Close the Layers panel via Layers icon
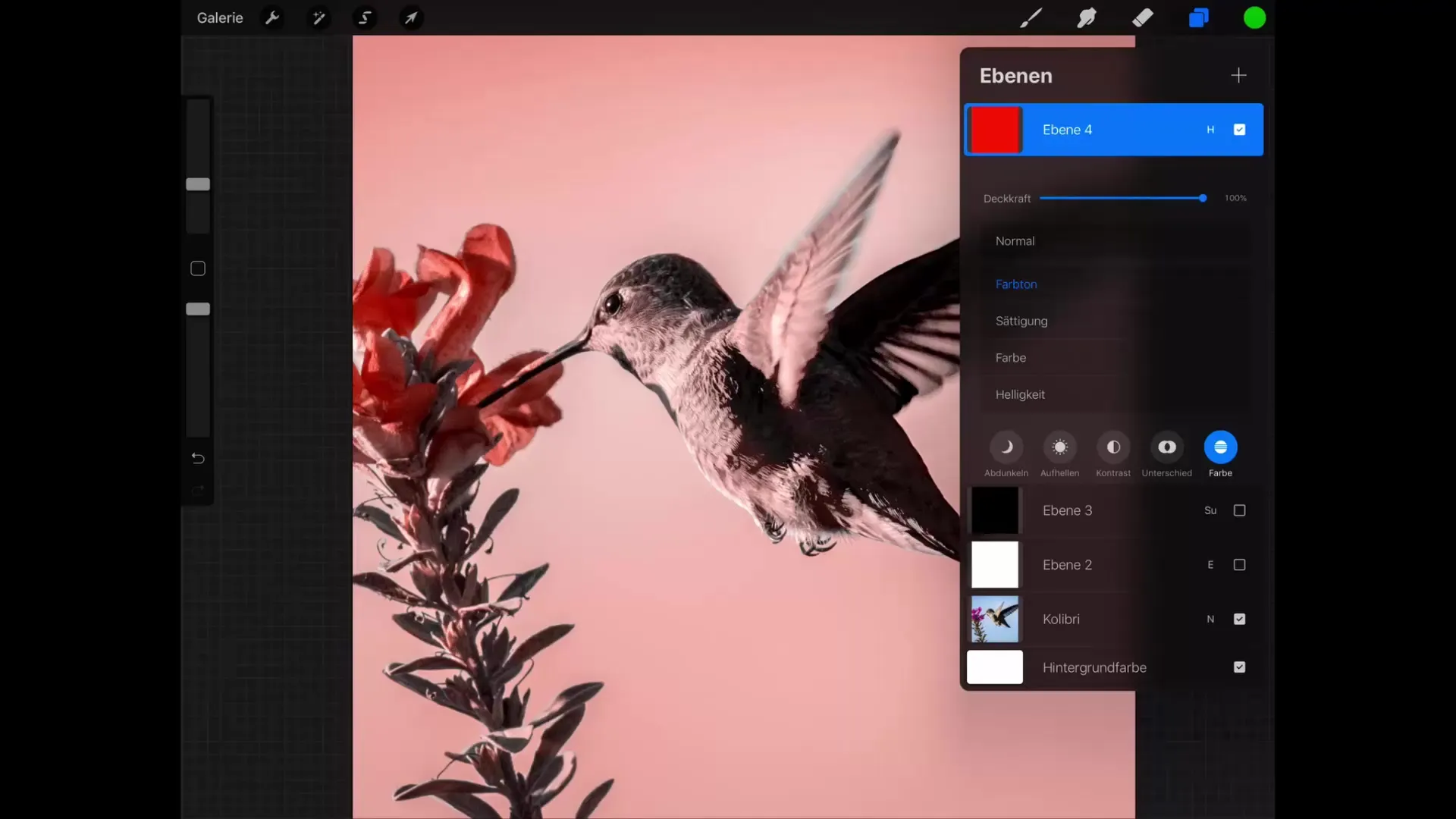Image resolution: width=1456 pixels, height=819 pixels. [x=1198, y=17]
